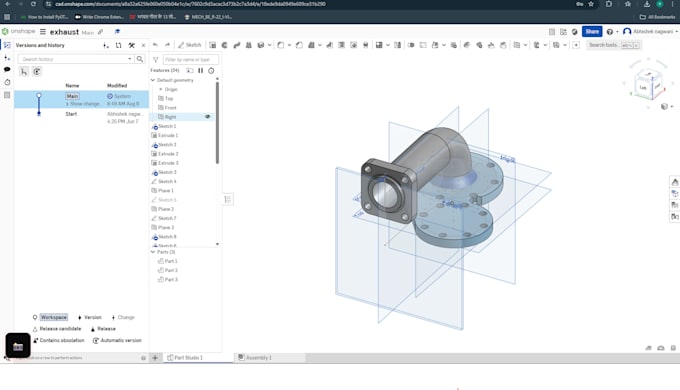Click the Redo arrow in the toolbar
680x390 pixels.
pyautogui.click(x=167, y=45)
